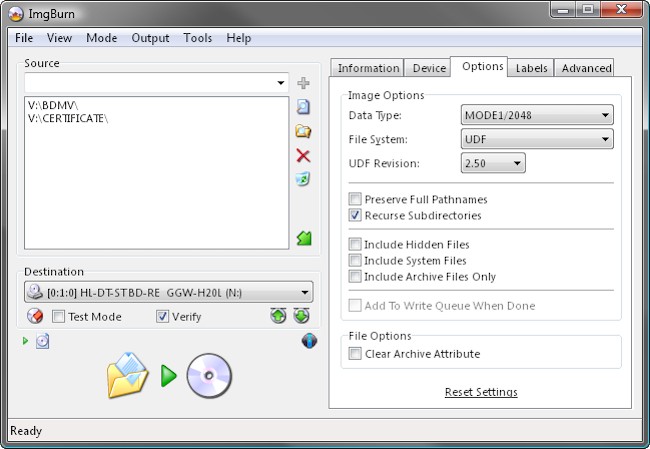
Task: Uncheck Recurse Subdirectories
Action: coord(355,215)
